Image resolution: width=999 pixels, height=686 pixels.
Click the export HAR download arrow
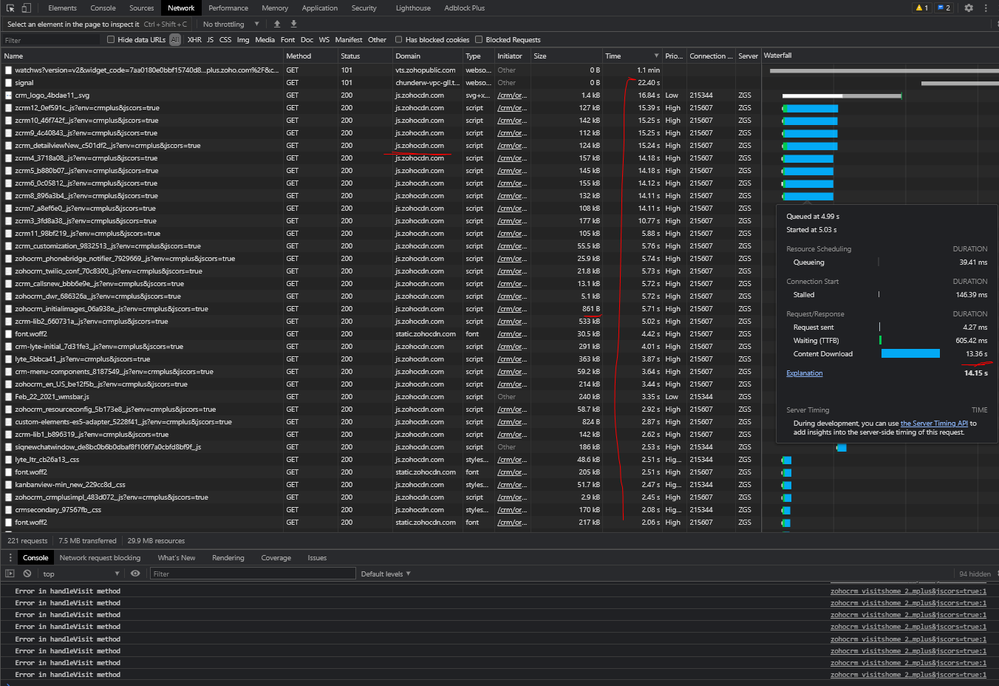[294, 24]
